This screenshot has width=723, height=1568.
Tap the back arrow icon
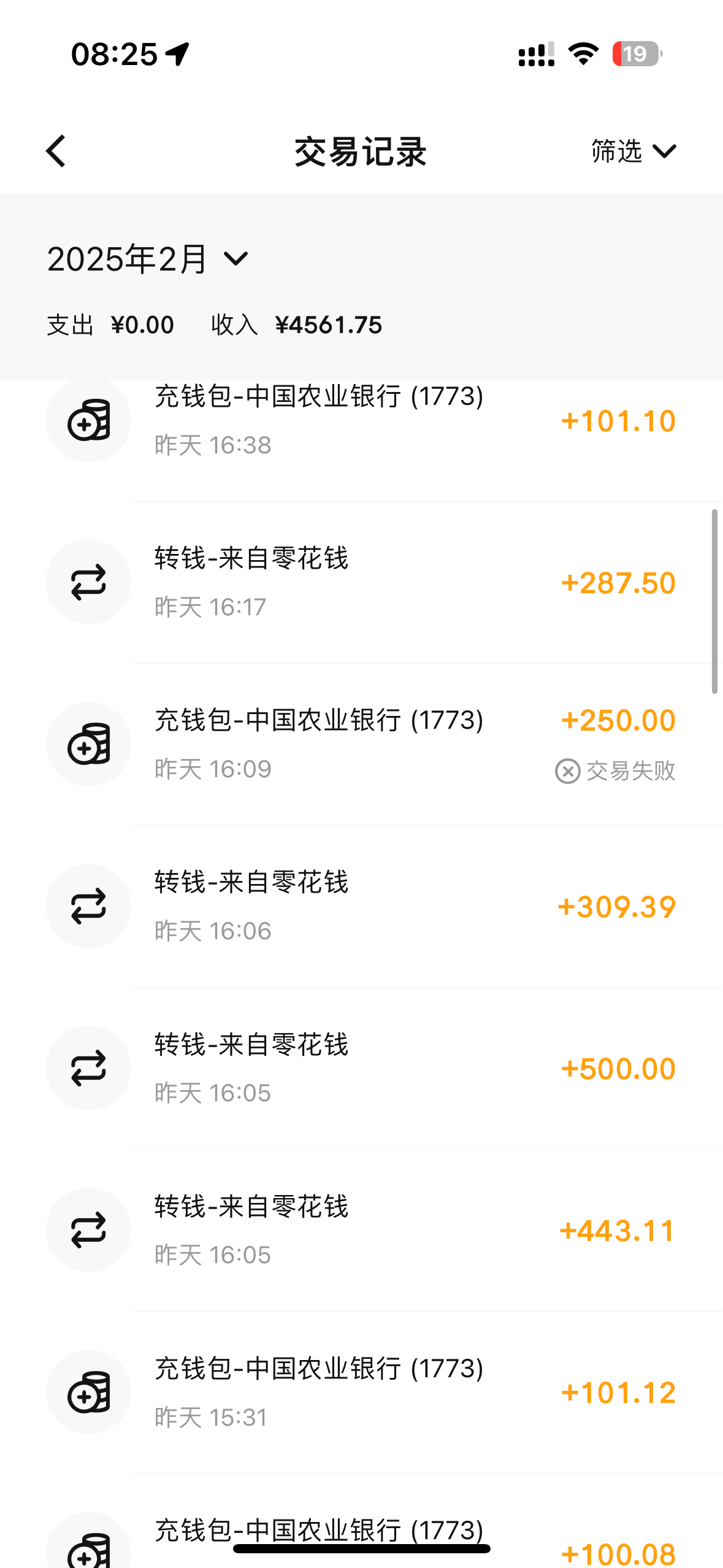56,151
